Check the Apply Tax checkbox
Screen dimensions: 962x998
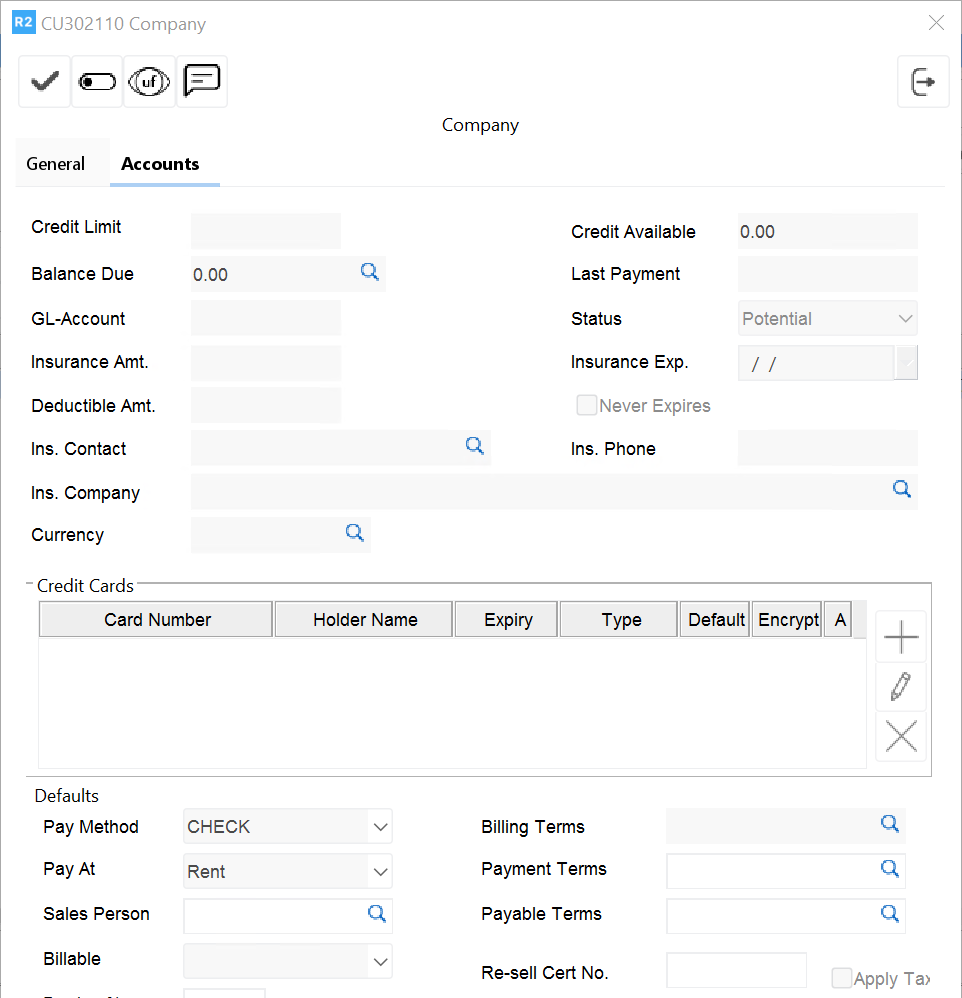pos(842,978)
